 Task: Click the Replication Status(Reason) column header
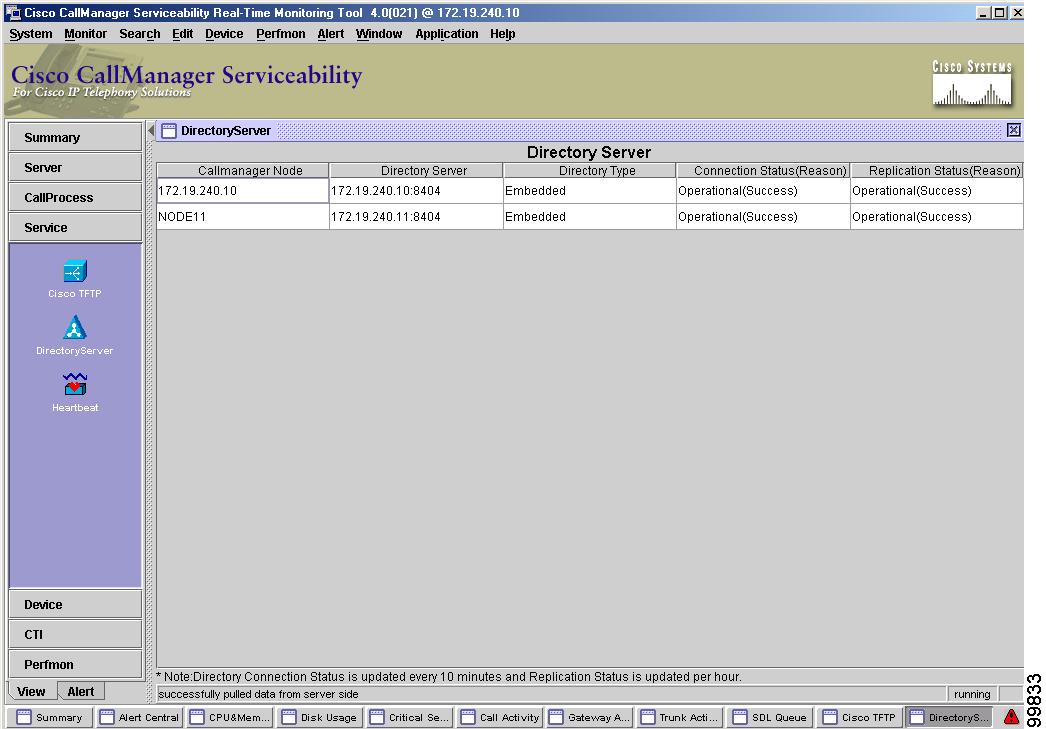[x=937, y=171]
